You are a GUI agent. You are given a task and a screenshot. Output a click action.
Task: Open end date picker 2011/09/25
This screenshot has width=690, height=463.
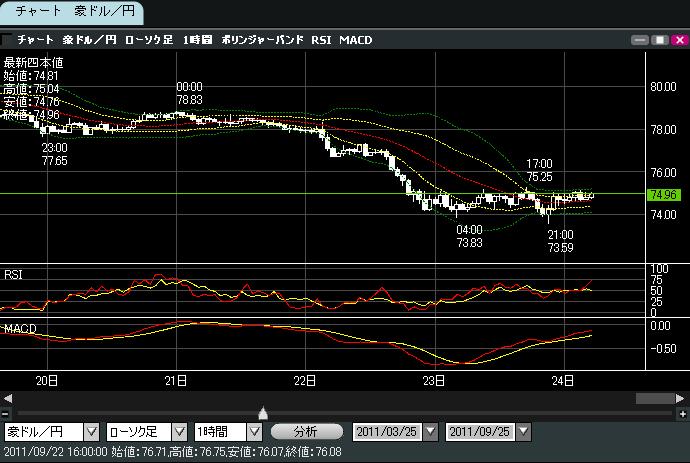point(523,431)
